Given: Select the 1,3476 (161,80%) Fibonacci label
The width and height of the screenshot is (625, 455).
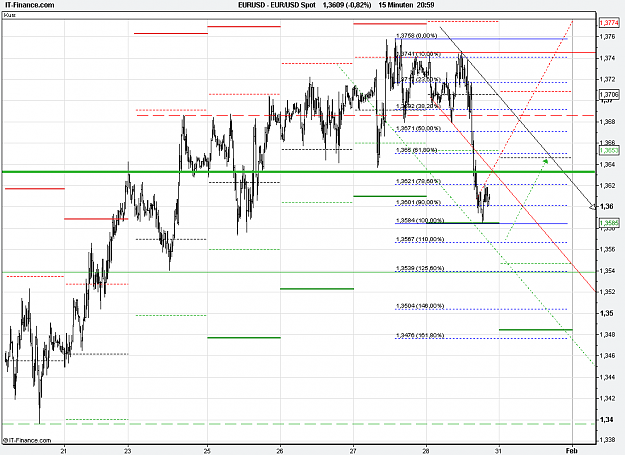Looking at the screenshot, I should tap(420, 335).
